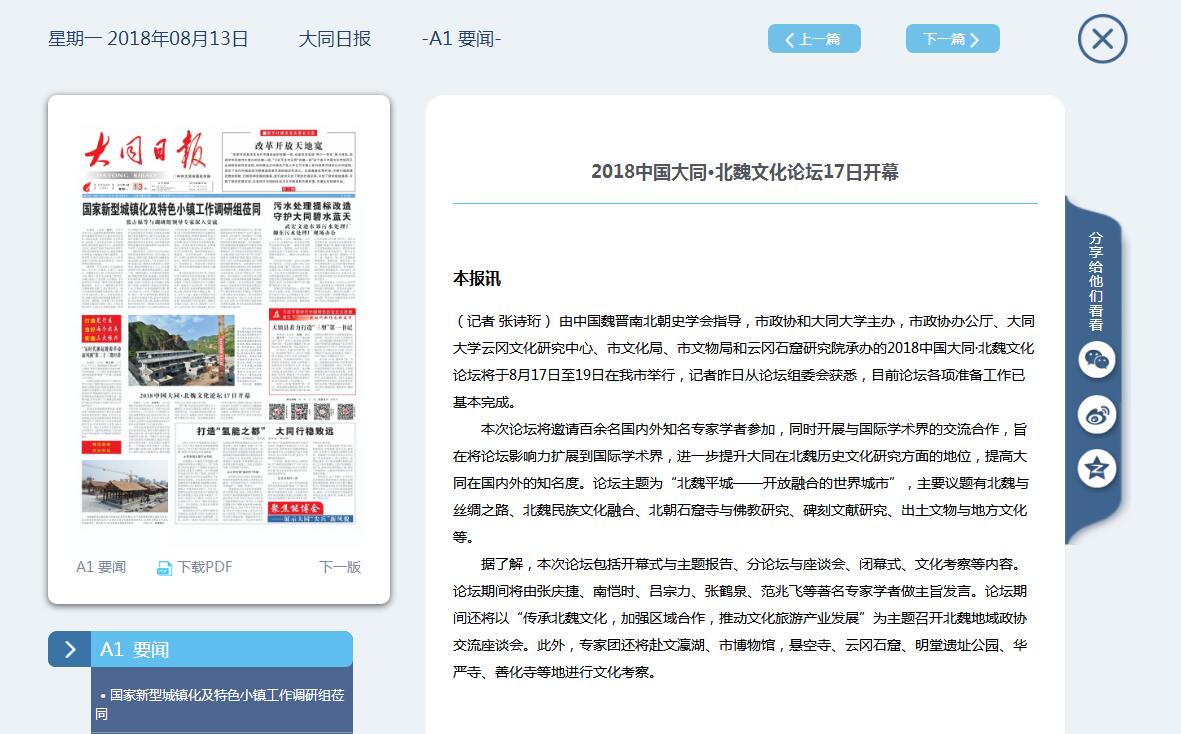The height and width of the screenshot is (734, 1181).
Task: Click 改革开放天地宽 box on page thumbnail
Action: (288, 161)
